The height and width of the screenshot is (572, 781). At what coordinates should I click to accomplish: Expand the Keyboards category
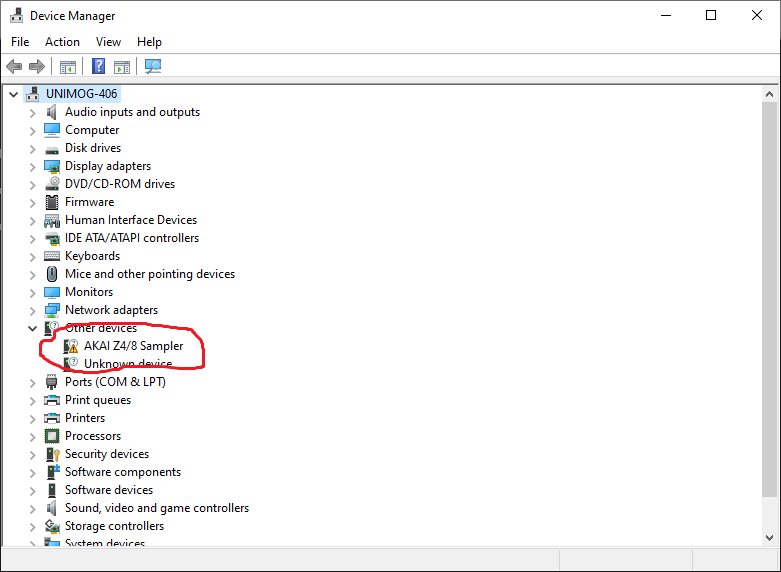tap(32, 257)
